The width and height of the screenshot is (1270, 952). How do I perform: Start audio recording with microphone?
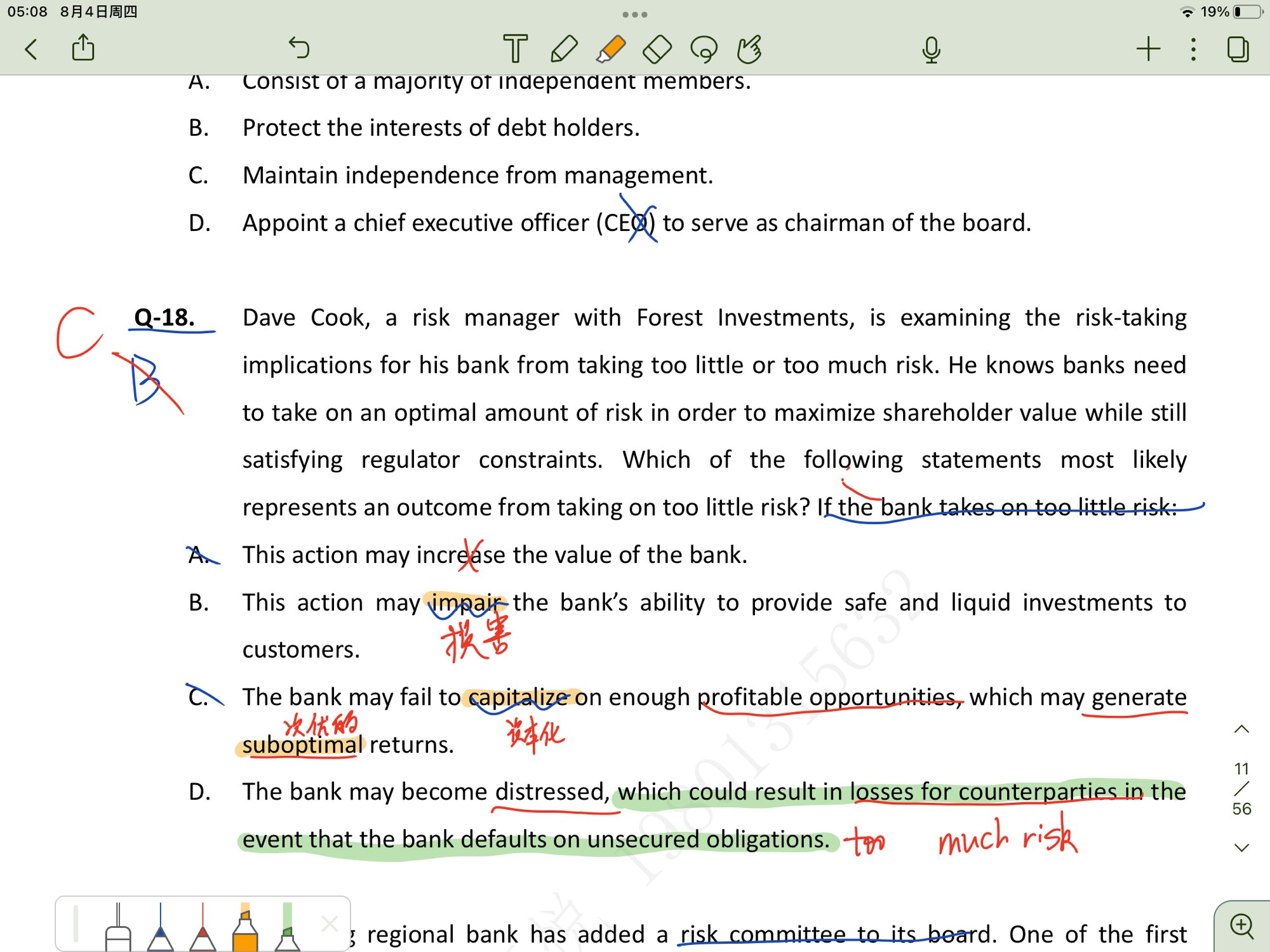tap(931, 49)
